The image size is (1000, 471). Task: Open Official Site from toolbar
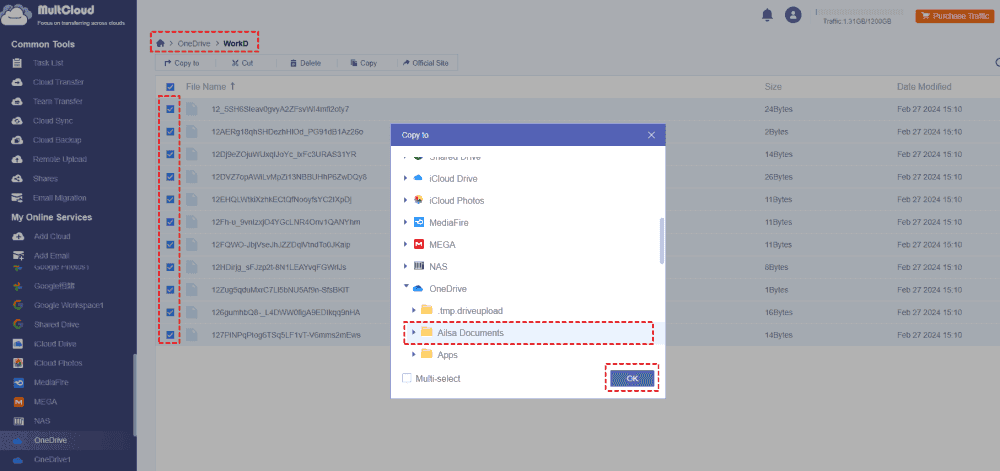[x=426, y=63]
